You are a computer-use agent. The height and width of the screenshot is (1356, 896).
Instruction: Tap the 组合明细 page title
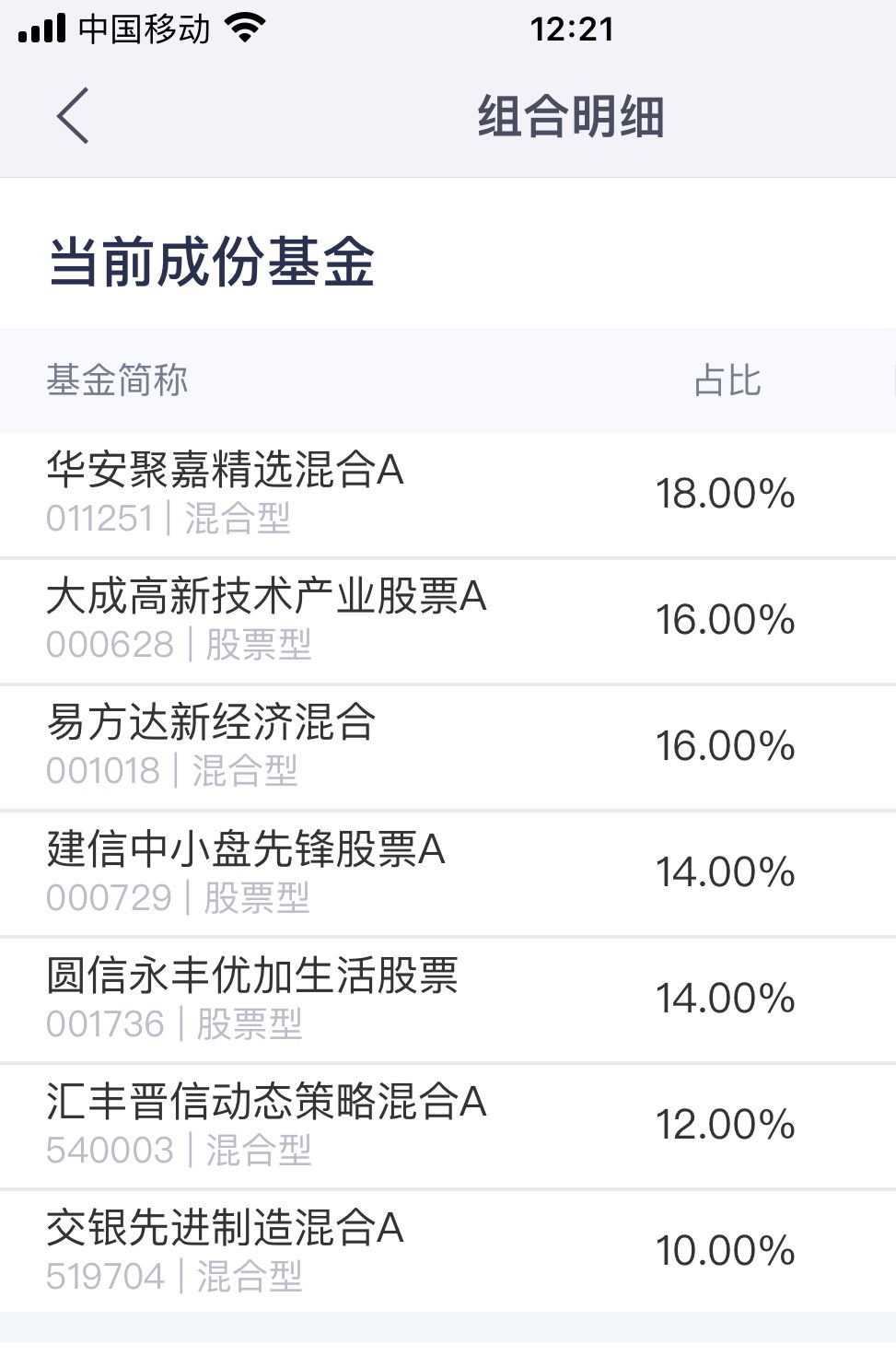pos(570,117)
